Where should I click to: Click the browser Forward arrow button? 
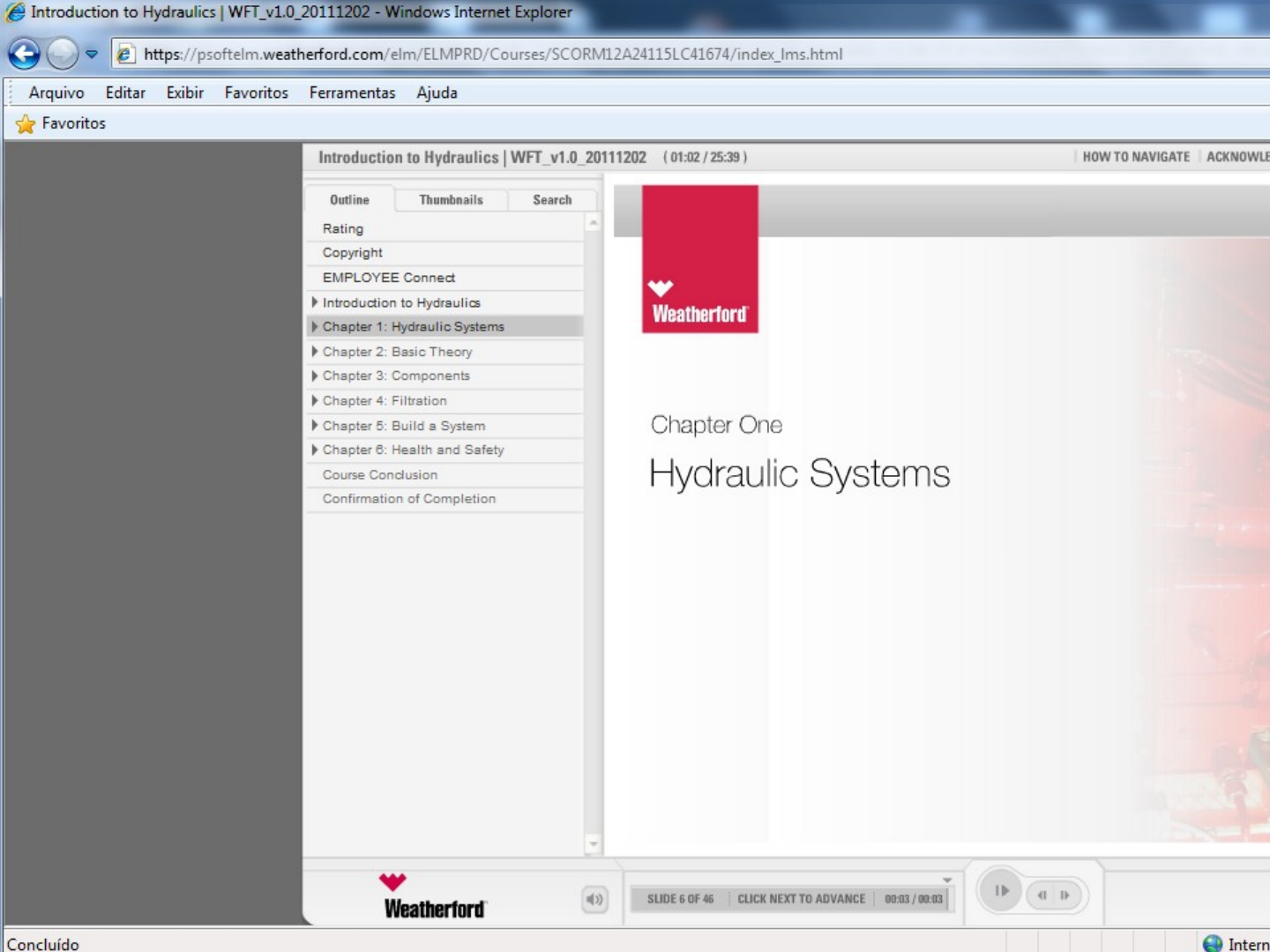[62, 55]
